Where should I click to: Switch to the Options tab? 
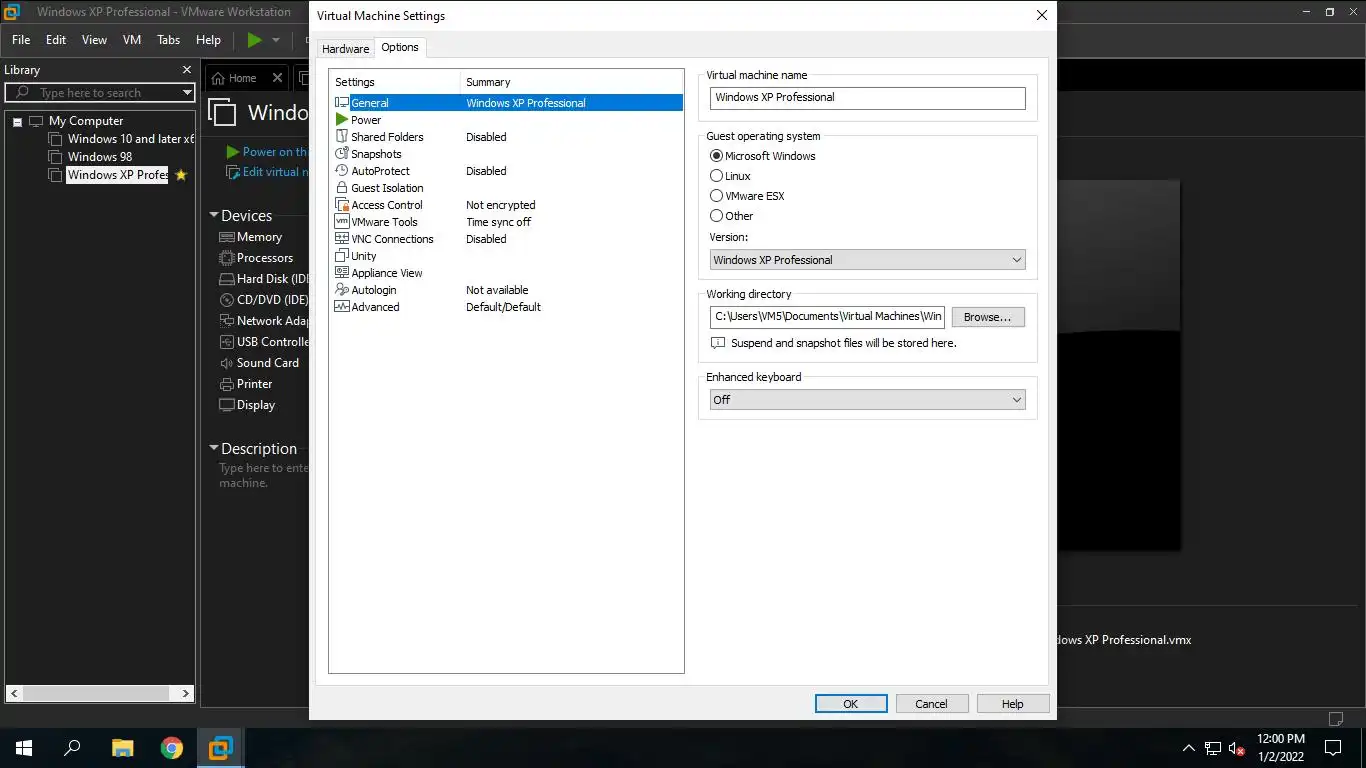pyautogui.click(x=400, y=47)
